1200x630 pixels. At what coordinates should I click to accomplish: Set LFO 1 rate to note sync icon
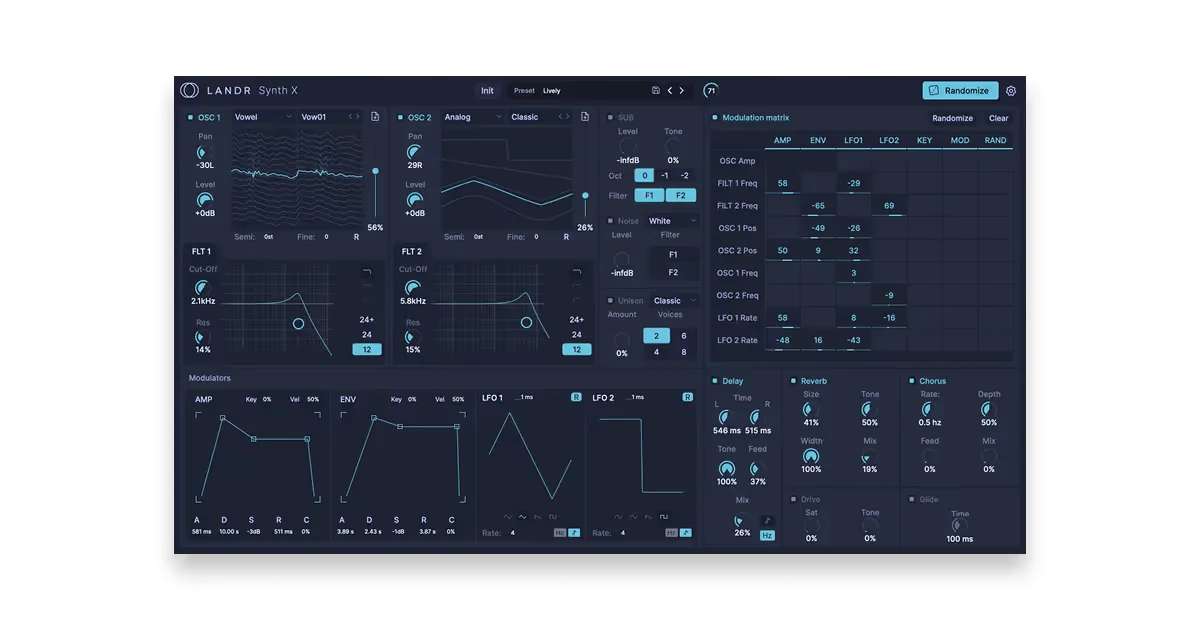coord(575,533)
